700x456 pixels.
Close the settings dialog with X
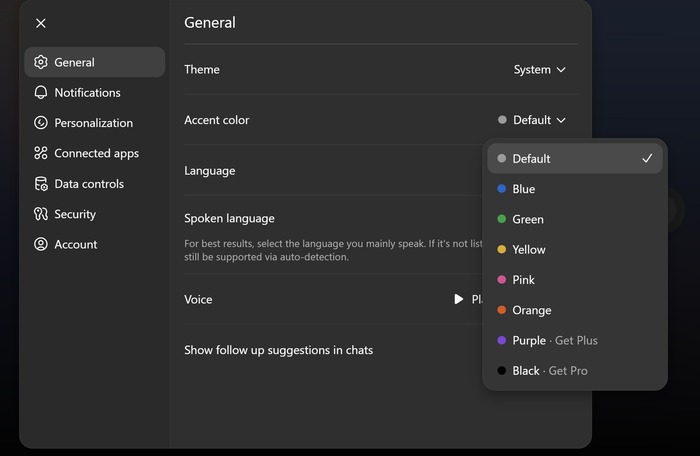41,23
